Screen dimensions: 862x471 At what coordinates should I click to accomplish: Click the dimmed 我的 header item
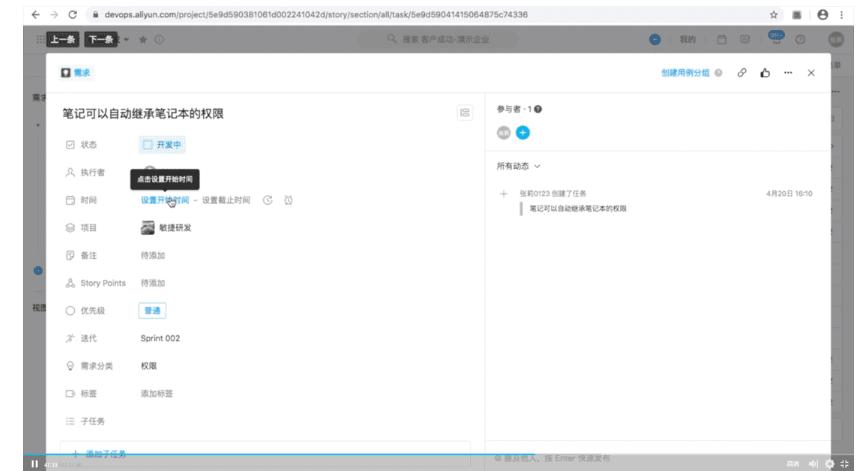pyautogui.click(x=688, y=40)
